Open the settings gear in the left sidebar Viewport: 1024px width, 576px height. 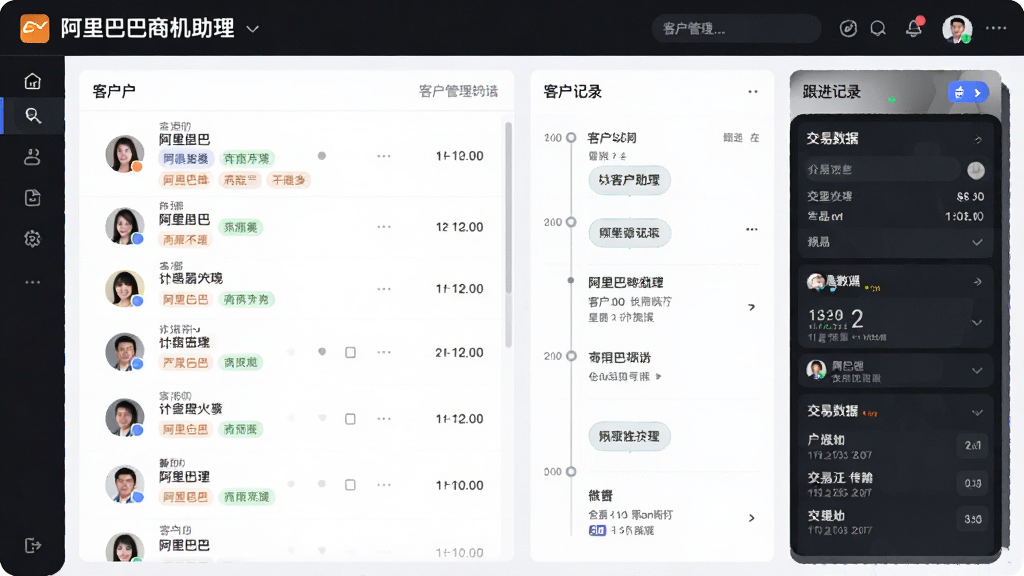pos(33,239)
